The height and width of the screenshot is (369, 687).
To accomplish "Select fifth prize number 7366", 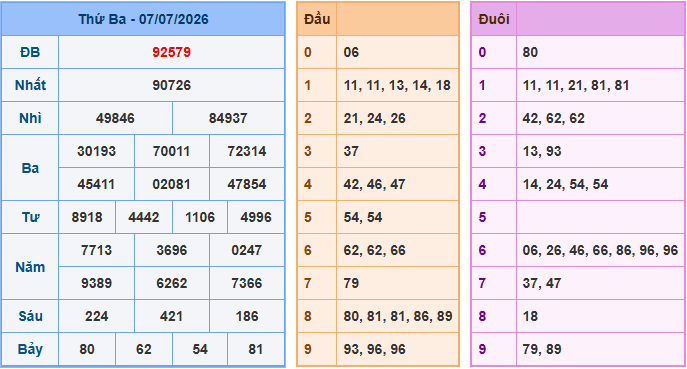I will pos(247,283).
